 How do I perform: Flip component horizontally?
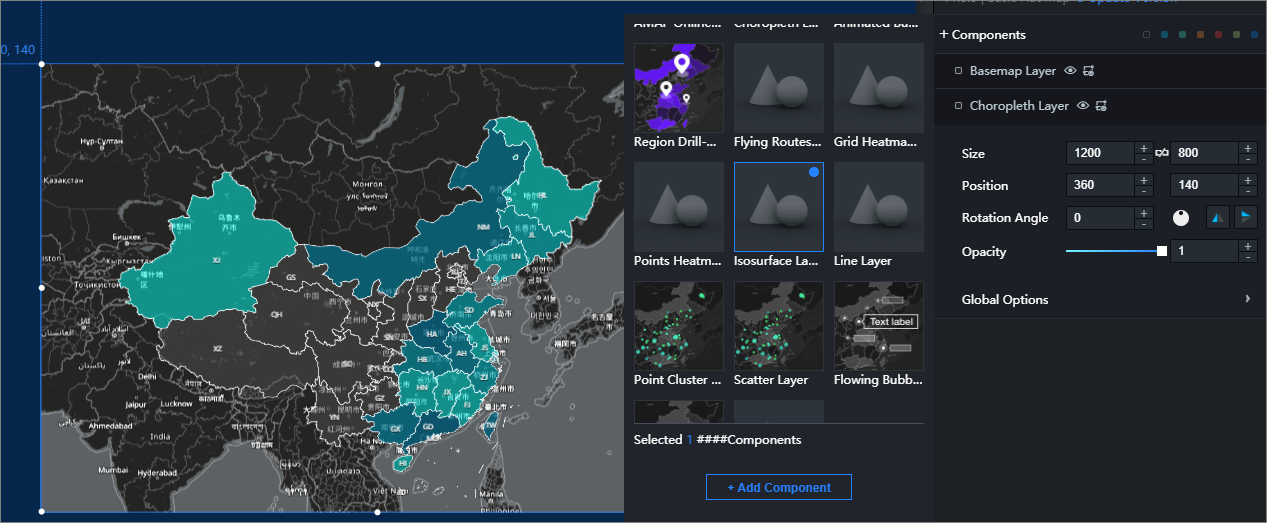click(x=1217, y=218)
